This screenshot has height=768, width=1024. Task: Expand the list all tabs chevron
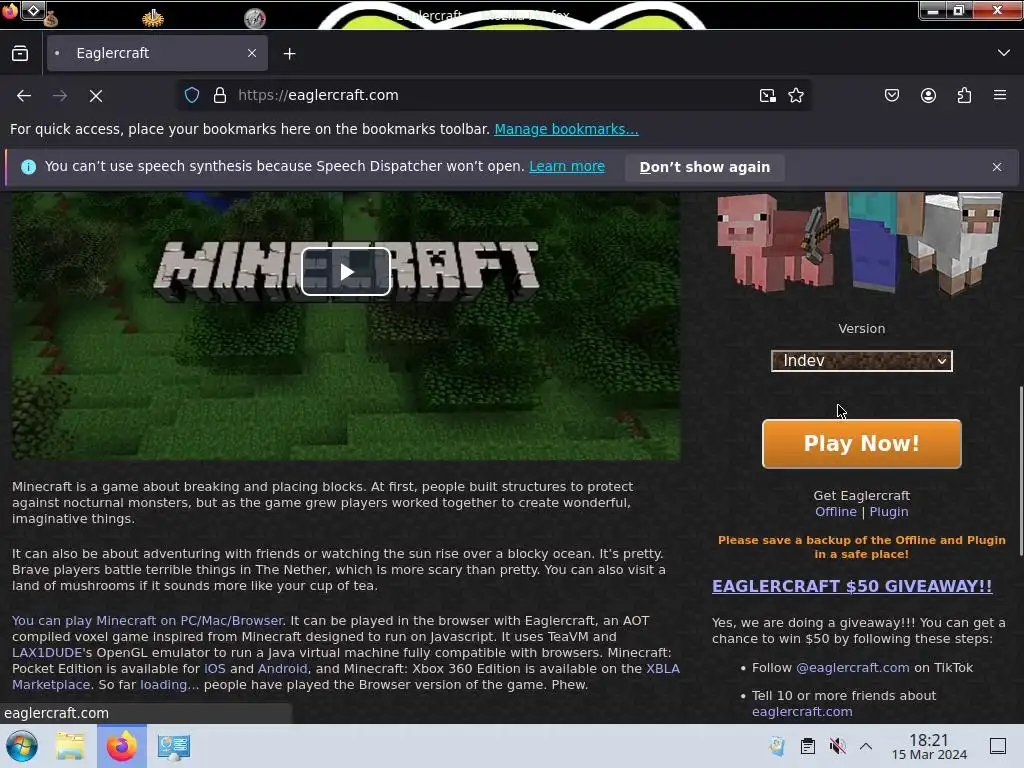pos(1004,53)
